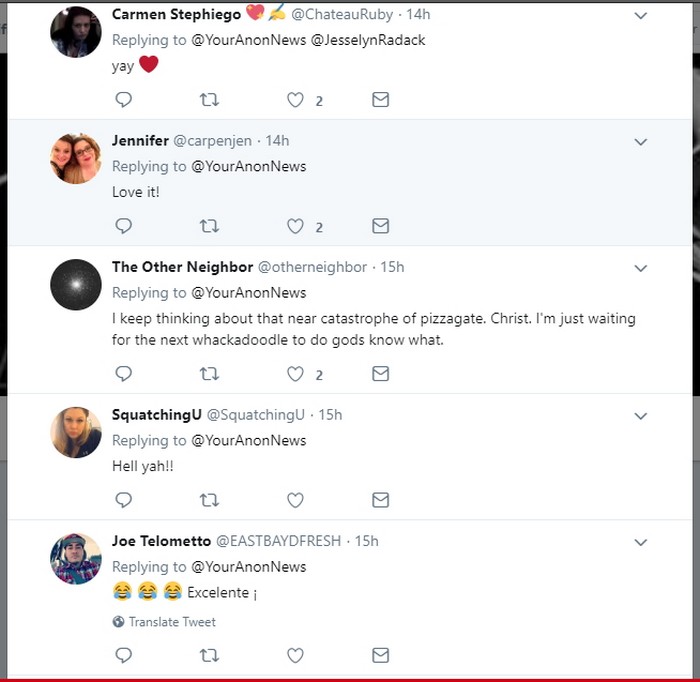Reply to Carmen Stephiego's tweet
This screenshot has height=682, width=700.
click(124, 100)
